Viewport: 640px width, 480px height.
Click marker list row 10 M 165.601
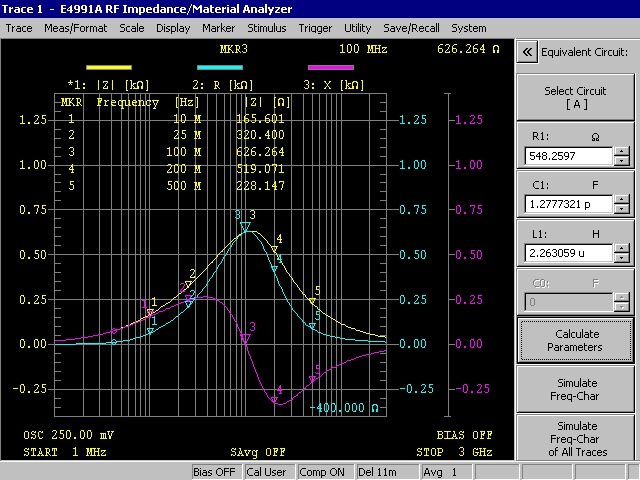tap(176, 119)
